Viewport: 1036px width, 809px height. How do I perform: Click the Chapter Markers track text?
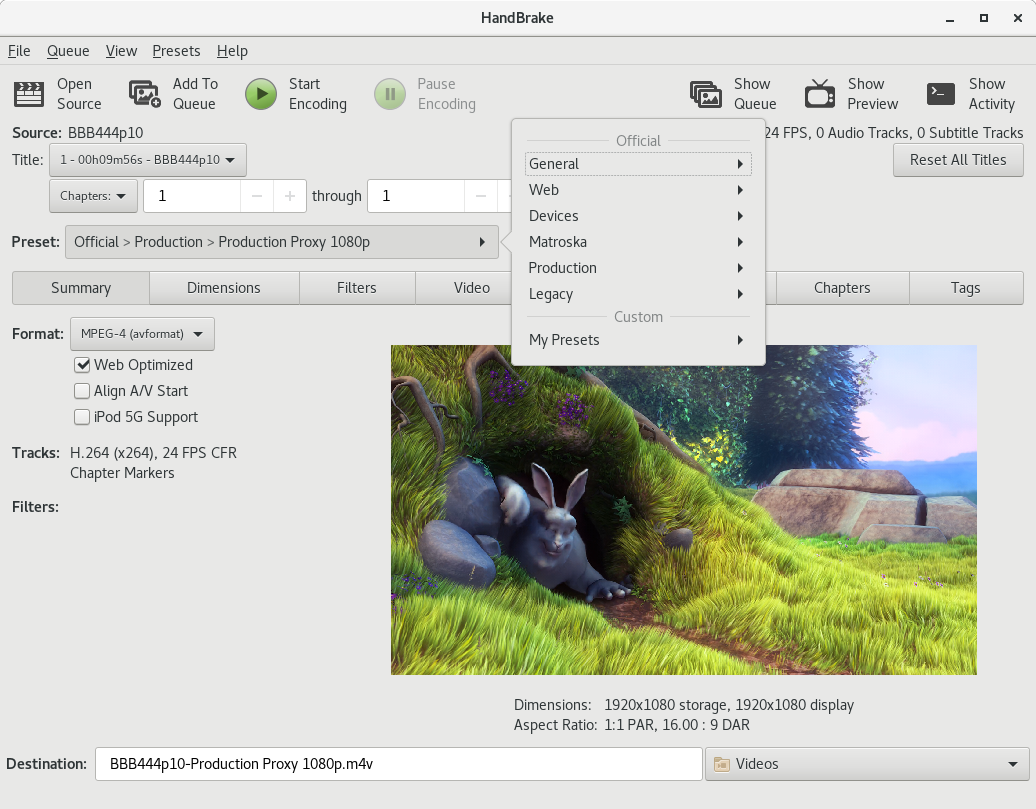point(122,473)
